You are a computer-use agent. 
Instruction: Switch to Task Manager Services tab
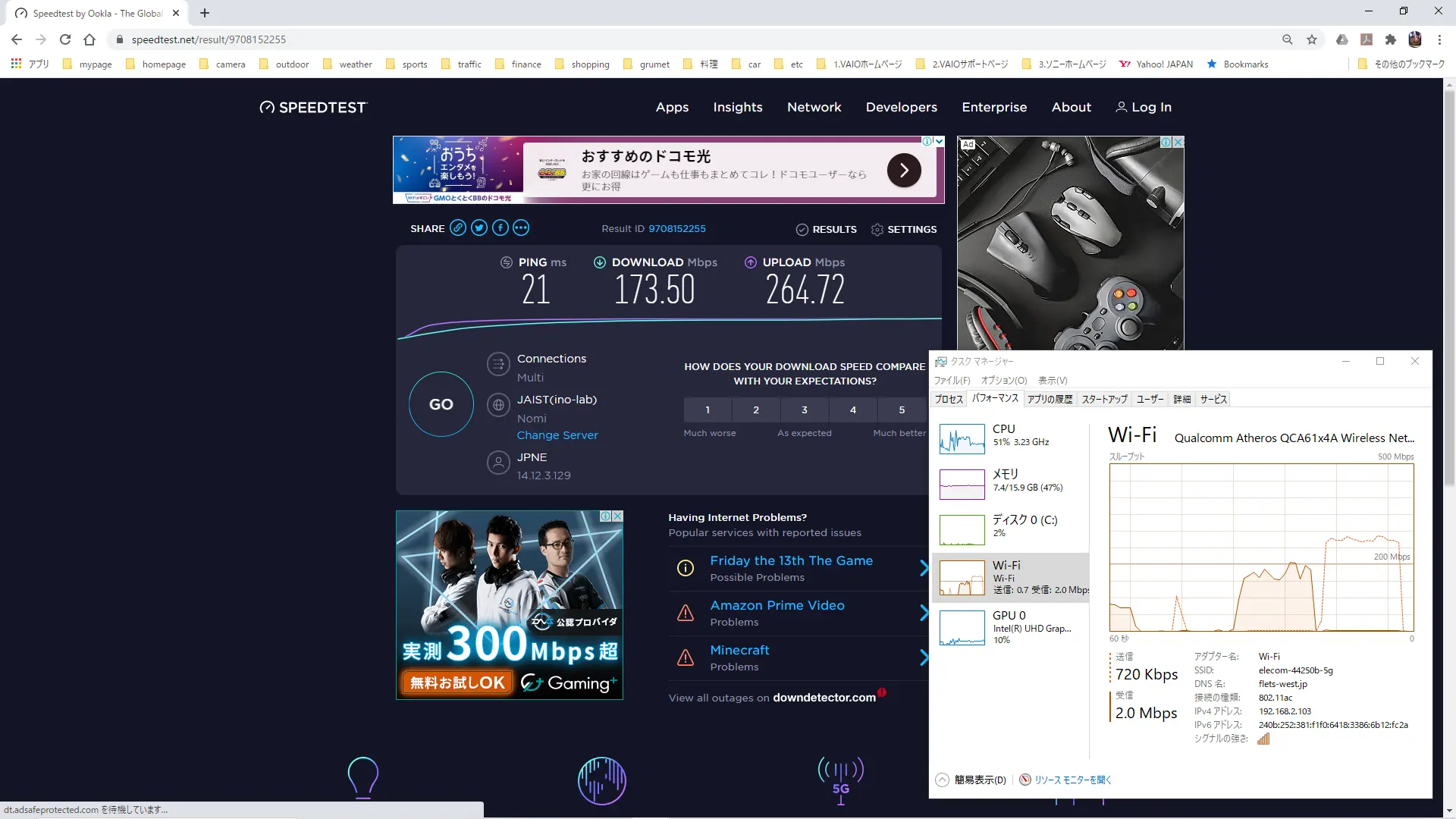point(1213,399)
